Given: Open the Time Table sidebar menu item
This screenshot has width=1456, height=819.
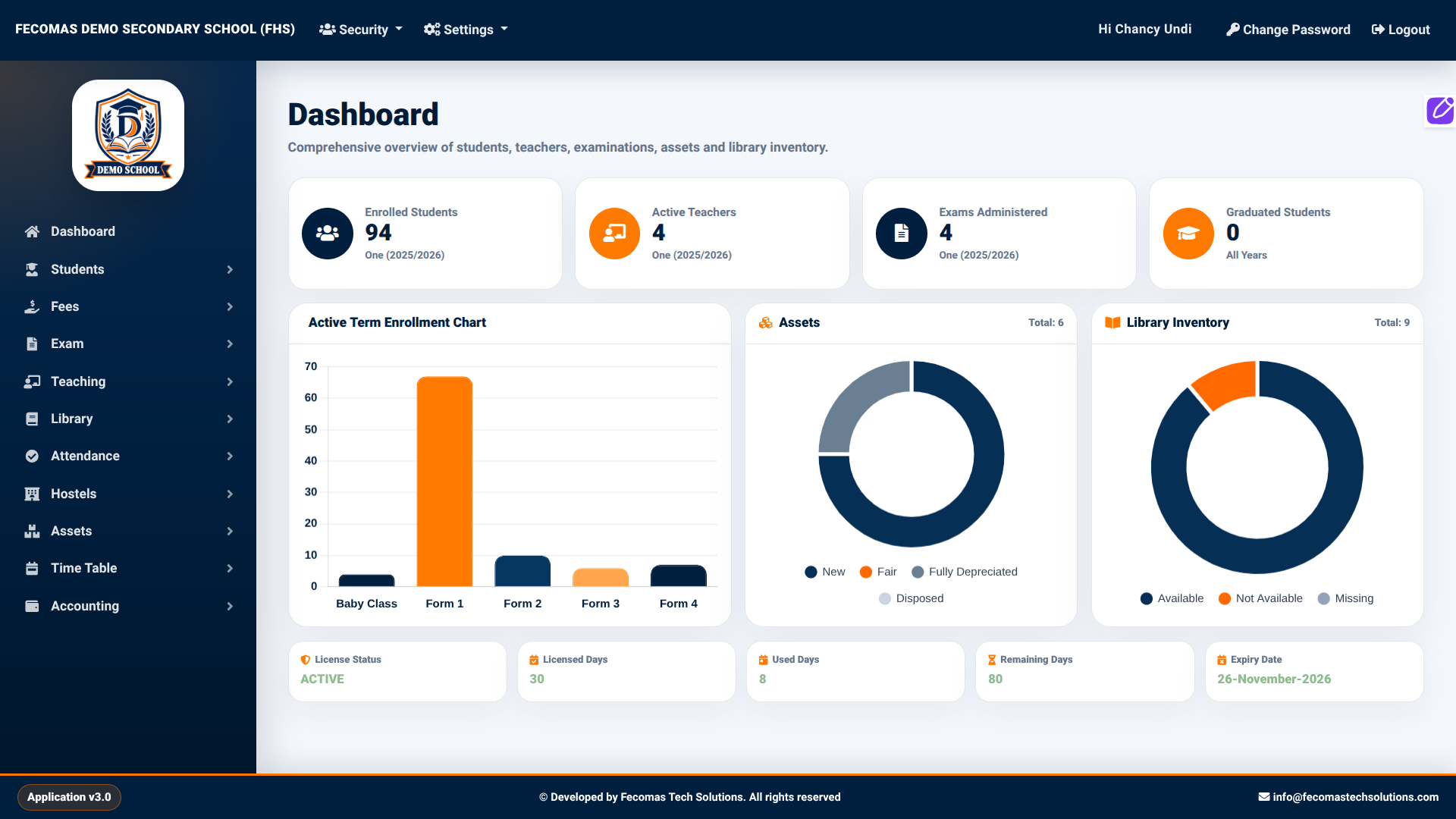Looking at the screenshot, I should [x=128, y=569].
